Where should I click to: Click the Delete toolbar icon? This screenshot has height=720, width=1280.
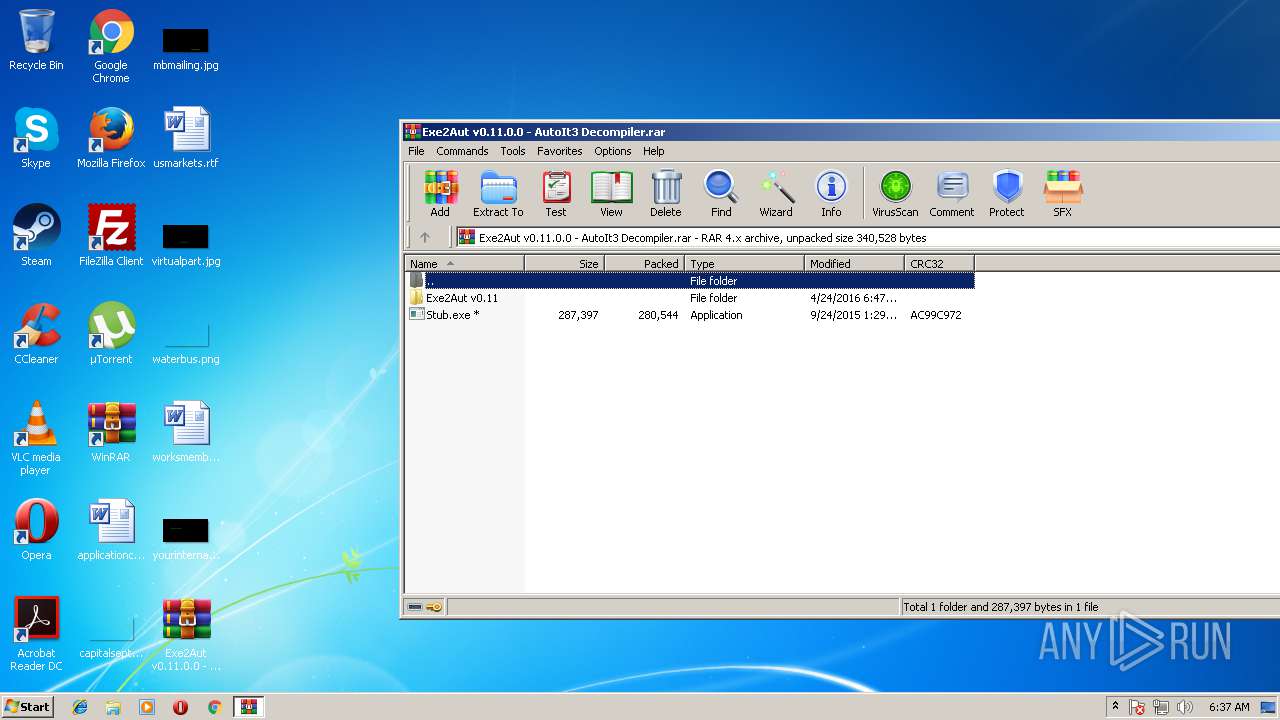coord(666,193)
